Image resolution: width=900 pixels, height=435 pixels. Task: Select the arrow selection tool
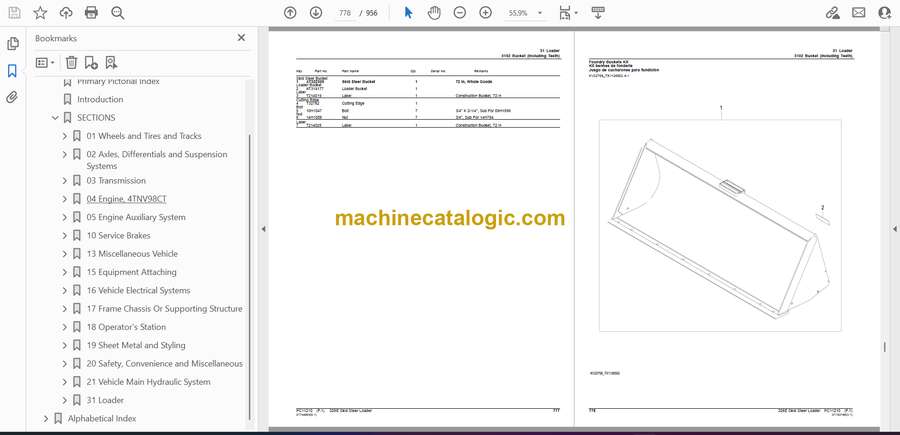point(408,13)
